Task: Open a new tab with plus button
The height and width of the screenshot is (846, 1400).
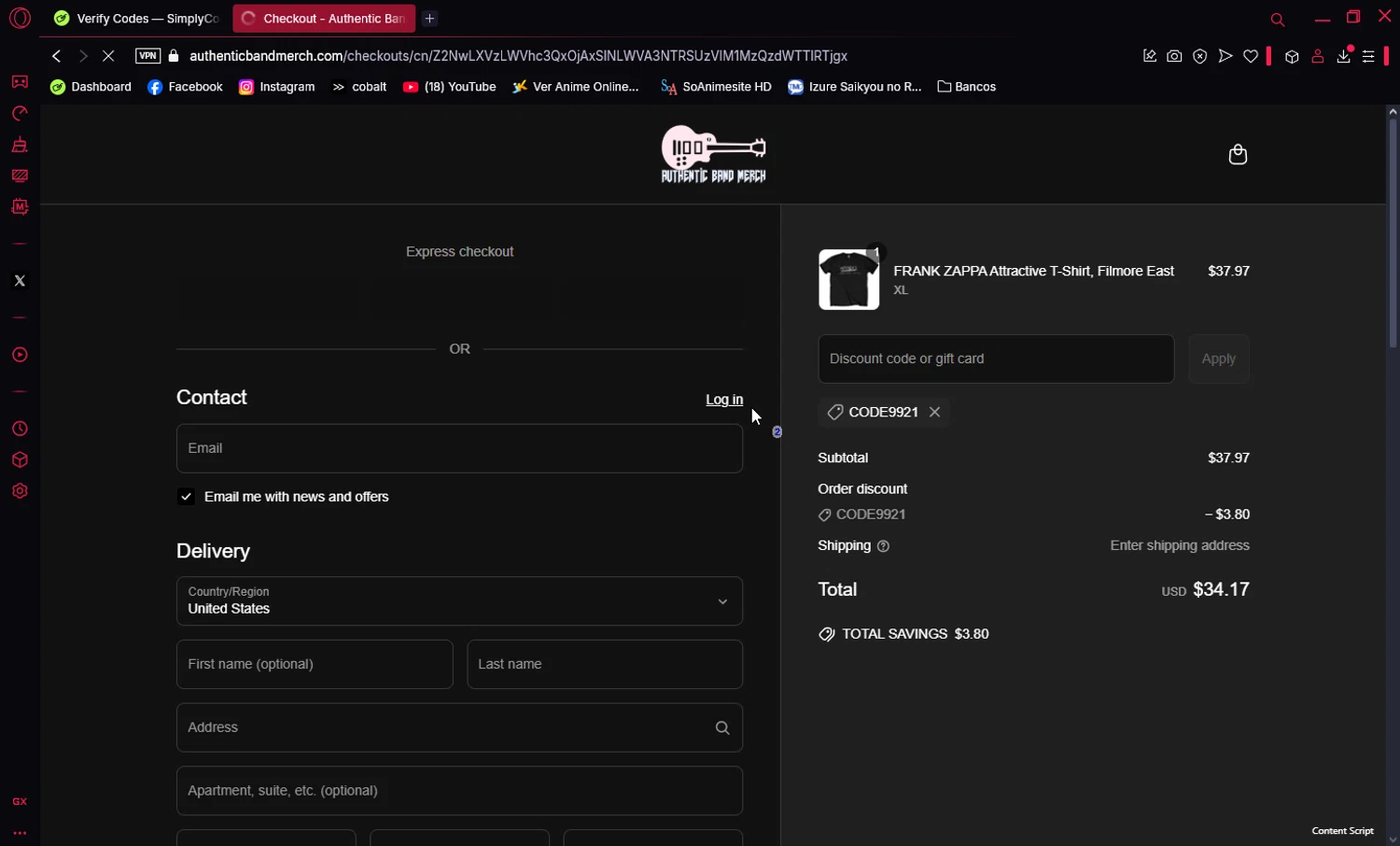Action: click(429, 19)
